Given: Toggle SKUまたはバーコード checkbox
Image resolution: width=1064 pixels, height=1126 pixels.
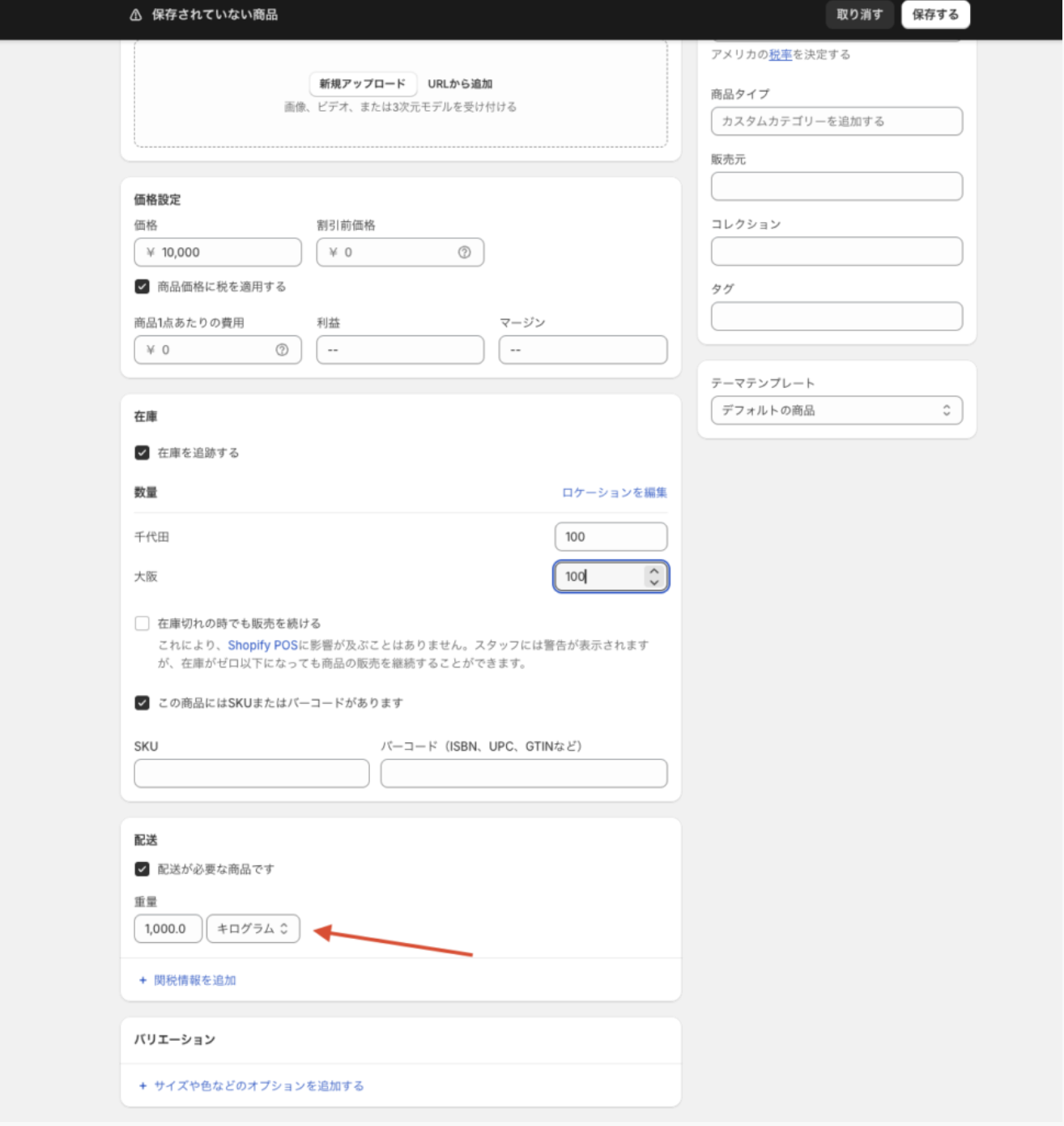Looking at the screenshot, I should click(x=143, y=702).
